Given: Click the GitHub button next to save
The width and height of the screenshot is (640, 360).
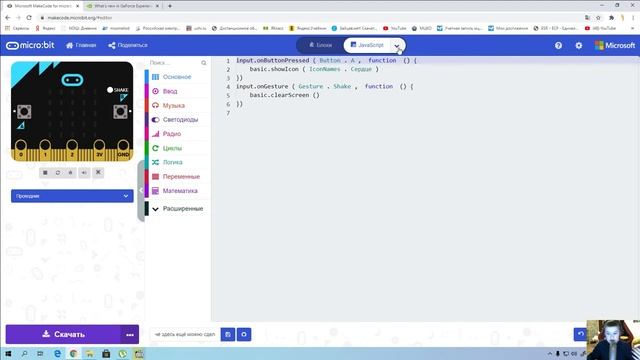Looking at the screenshot, I should pyautogui.click(x=244, y=334).
